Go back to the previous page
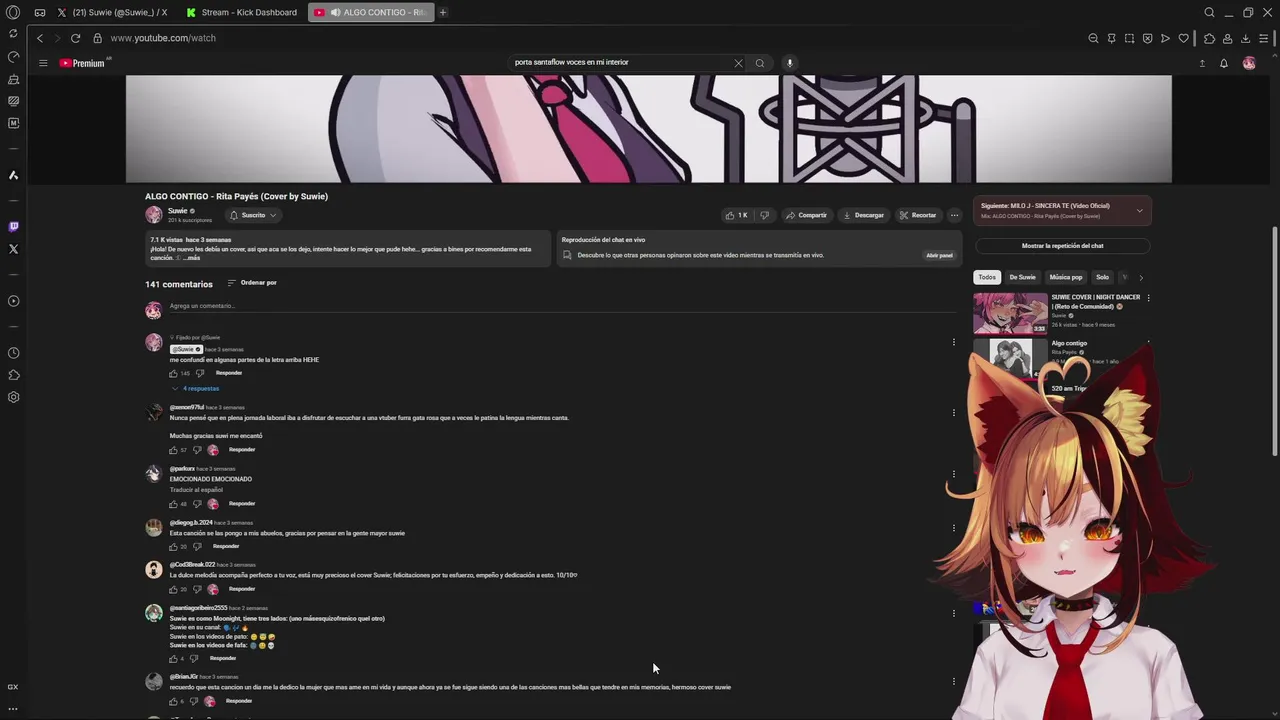 [x=40, y=38]
